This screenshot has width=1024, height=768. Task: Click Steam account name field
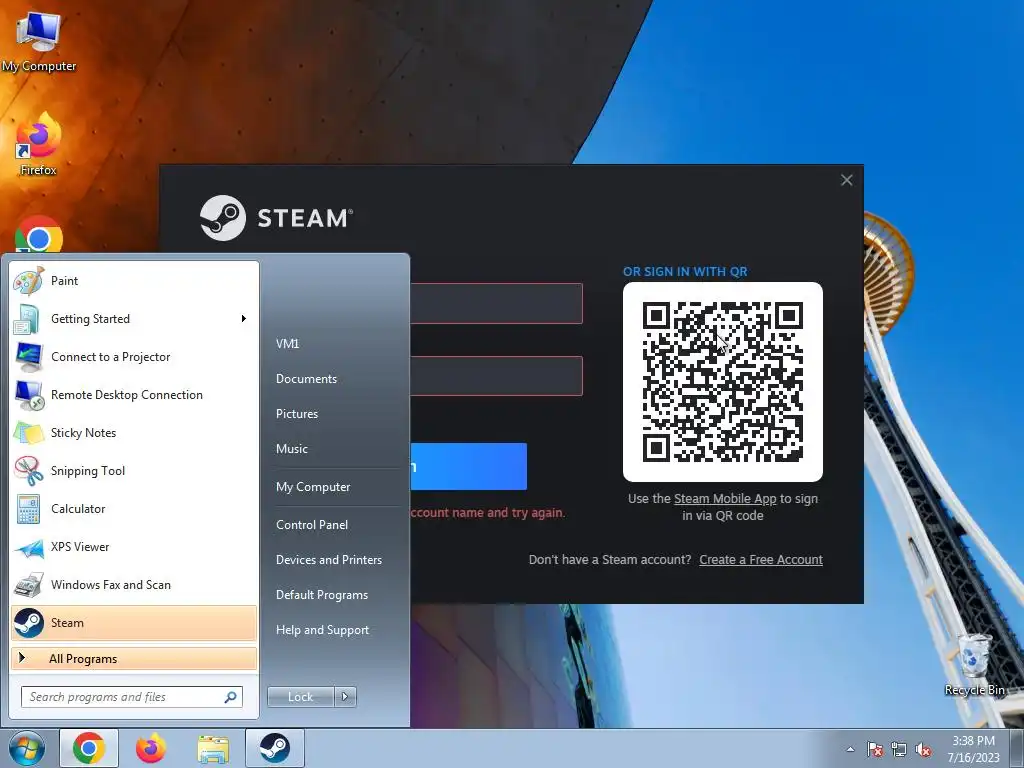point(496,303)
